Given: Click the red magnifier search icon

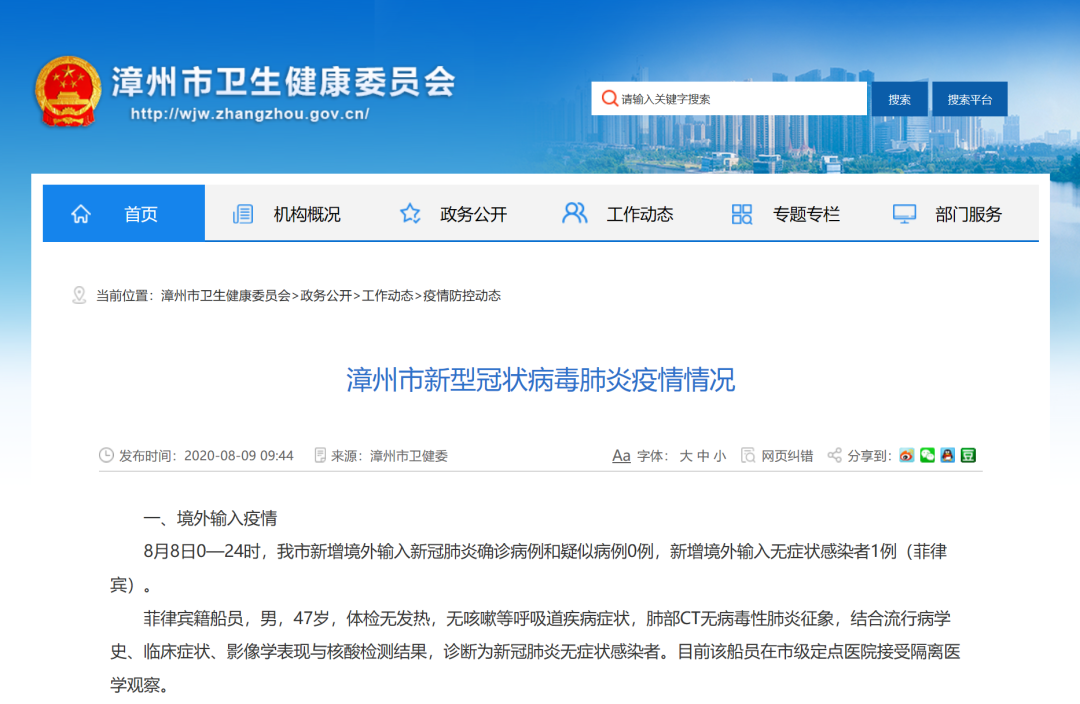Looking at the screenshot, I should 609,99.
